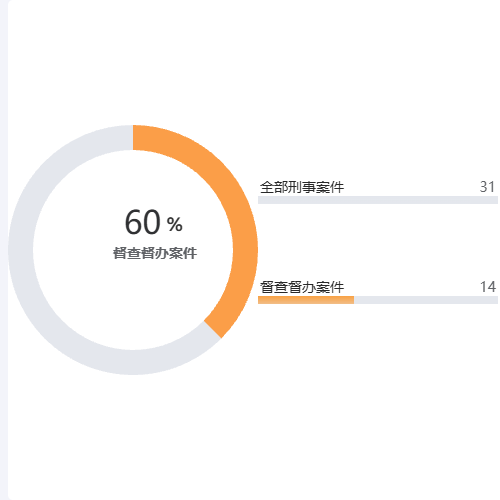Click the gray progress bar under 全部刑事案件
Image resolution: width=500 pixels, height=500 pixels.
point(378,200)
